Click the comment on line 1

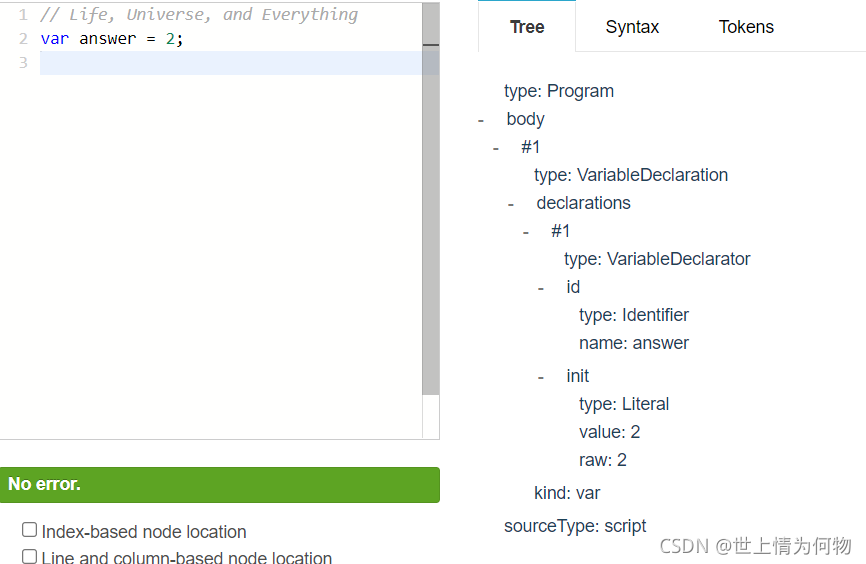coord(199,14)
